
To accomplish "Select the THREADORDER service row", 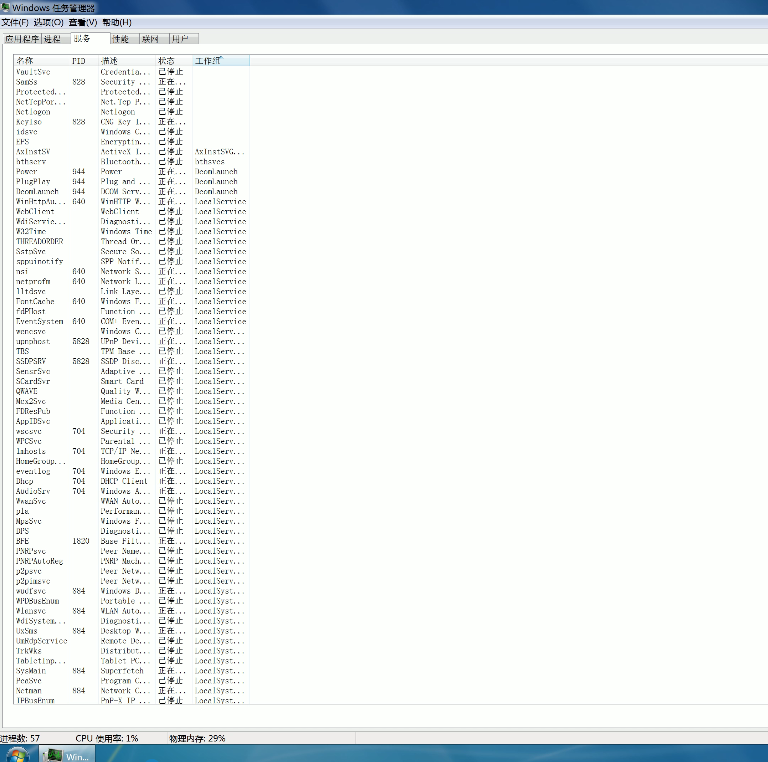I will tap(132, 241).
